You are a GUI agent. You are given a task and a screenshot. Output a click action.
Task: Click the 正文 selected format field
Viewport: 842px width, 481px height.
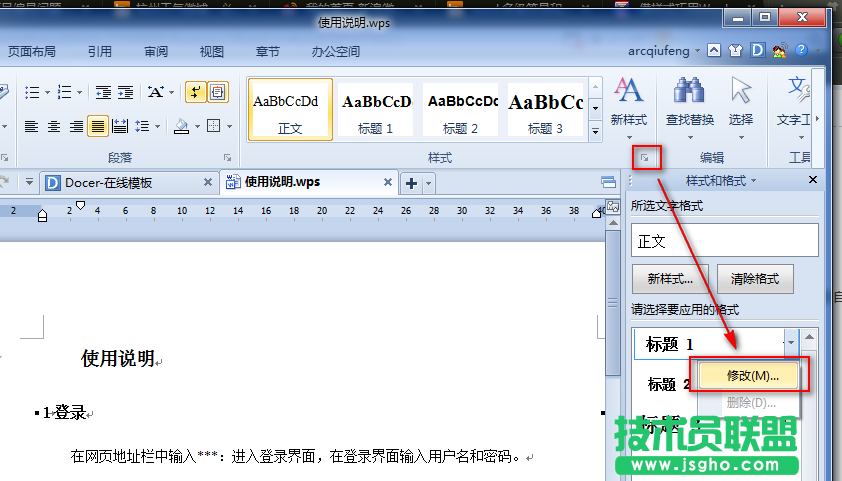pos(724,240)
